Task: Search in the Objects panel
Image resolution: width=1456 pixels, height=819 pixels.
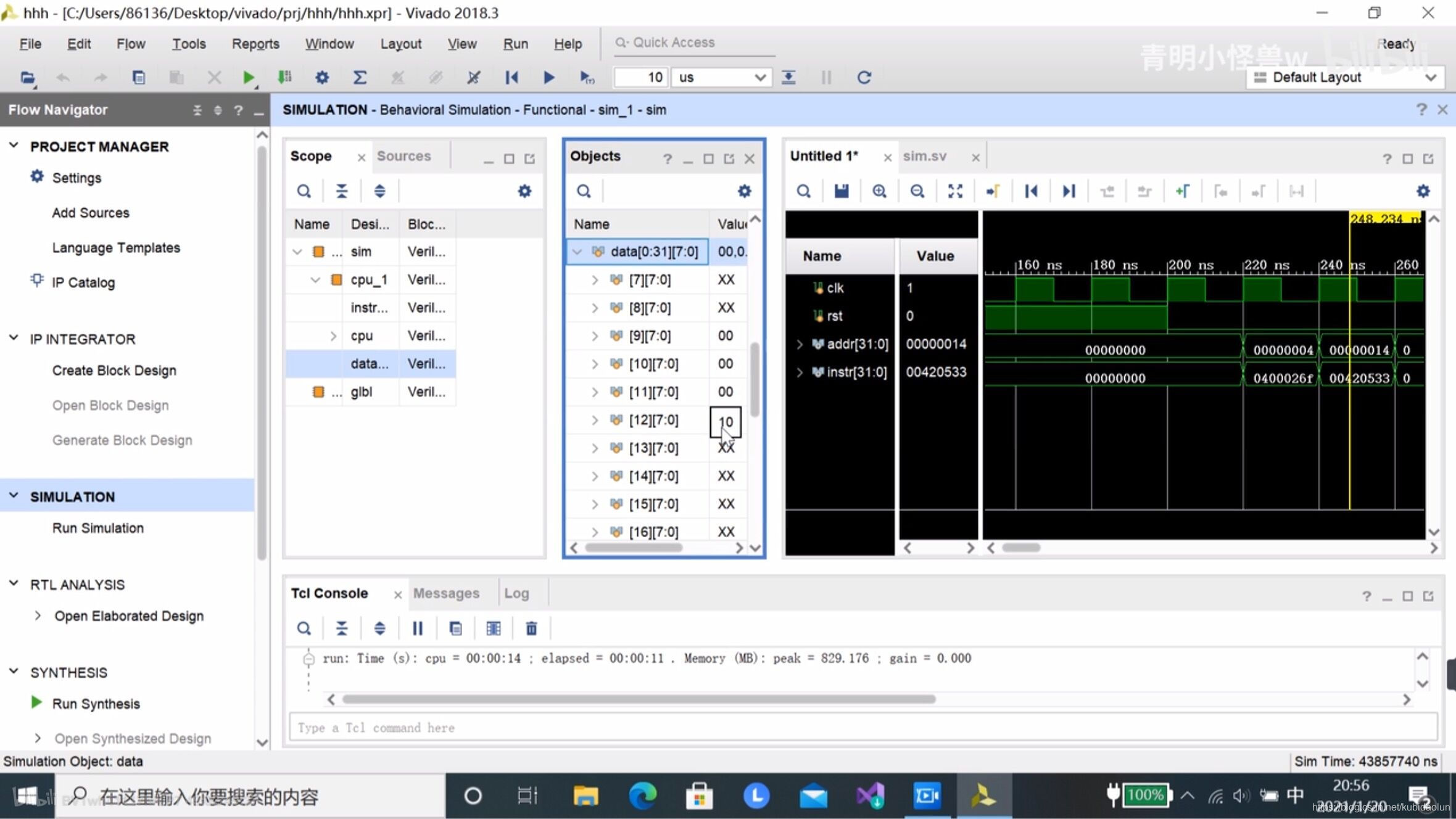Action: pyautogui.click(x=584, y=191)
